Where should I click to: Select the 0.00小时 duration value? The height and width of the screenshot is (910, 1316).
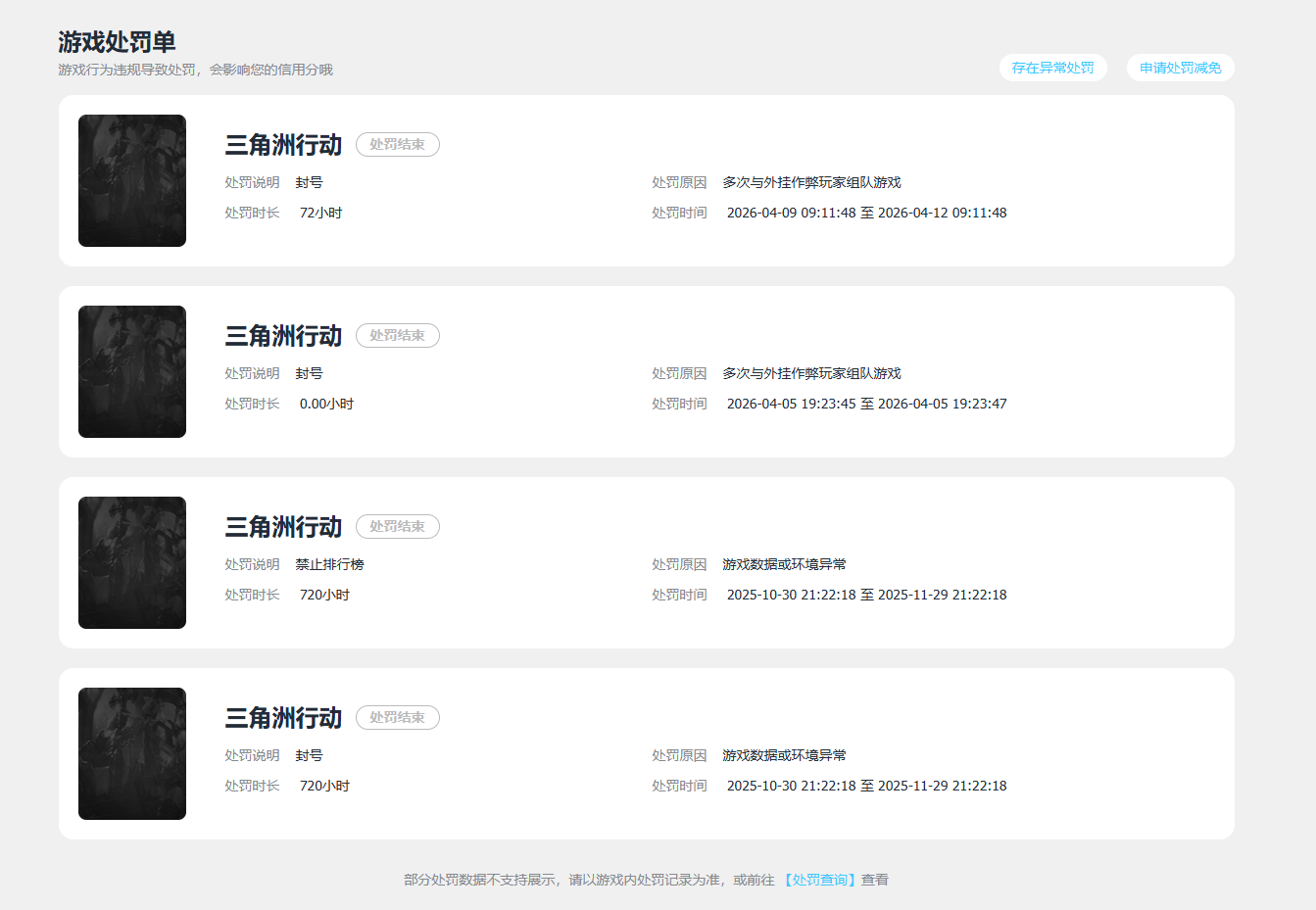point(326,404)
